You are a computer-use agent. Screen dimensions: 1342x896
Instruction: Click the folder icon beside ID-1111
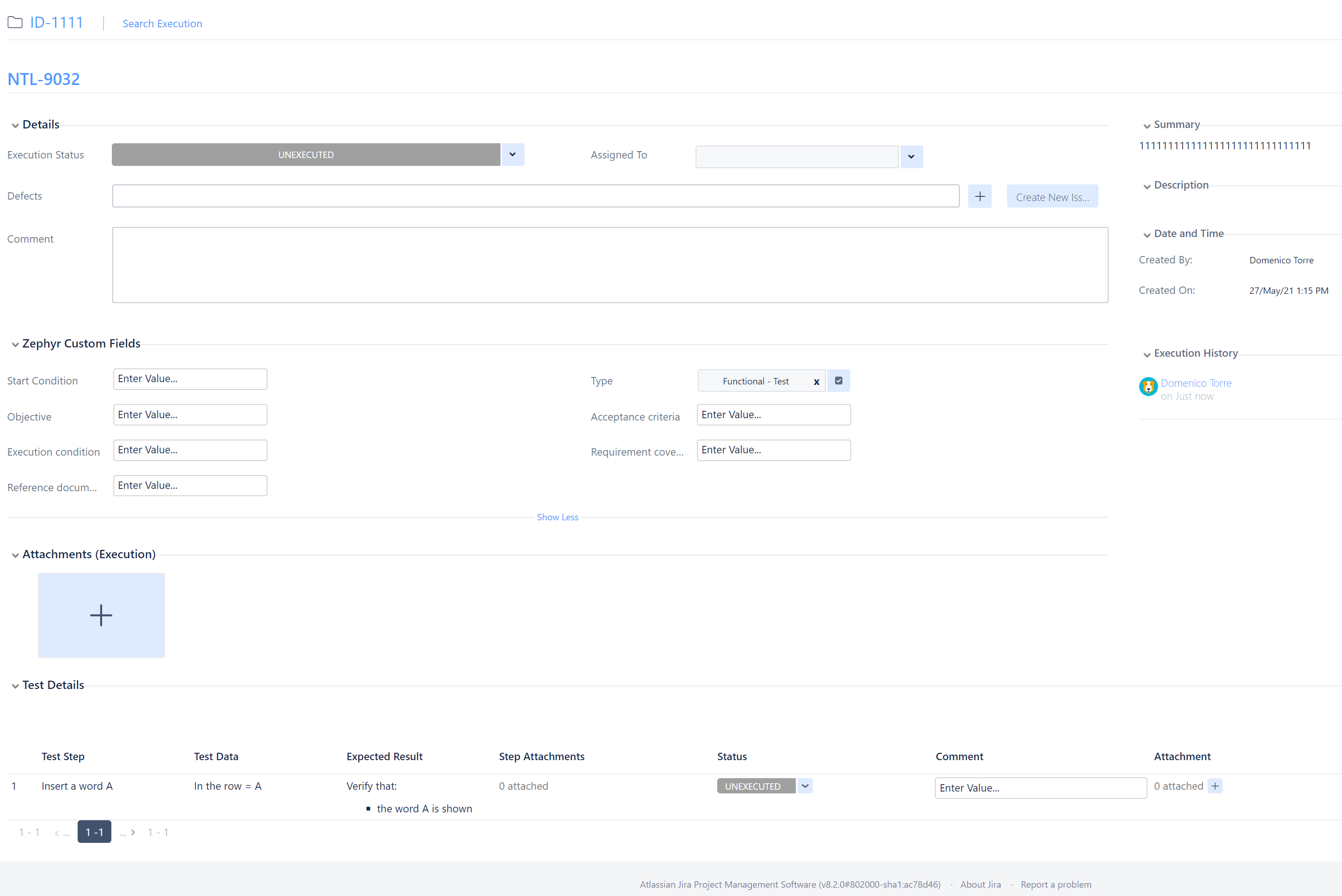pyautogui.click(x=14, y=22)
